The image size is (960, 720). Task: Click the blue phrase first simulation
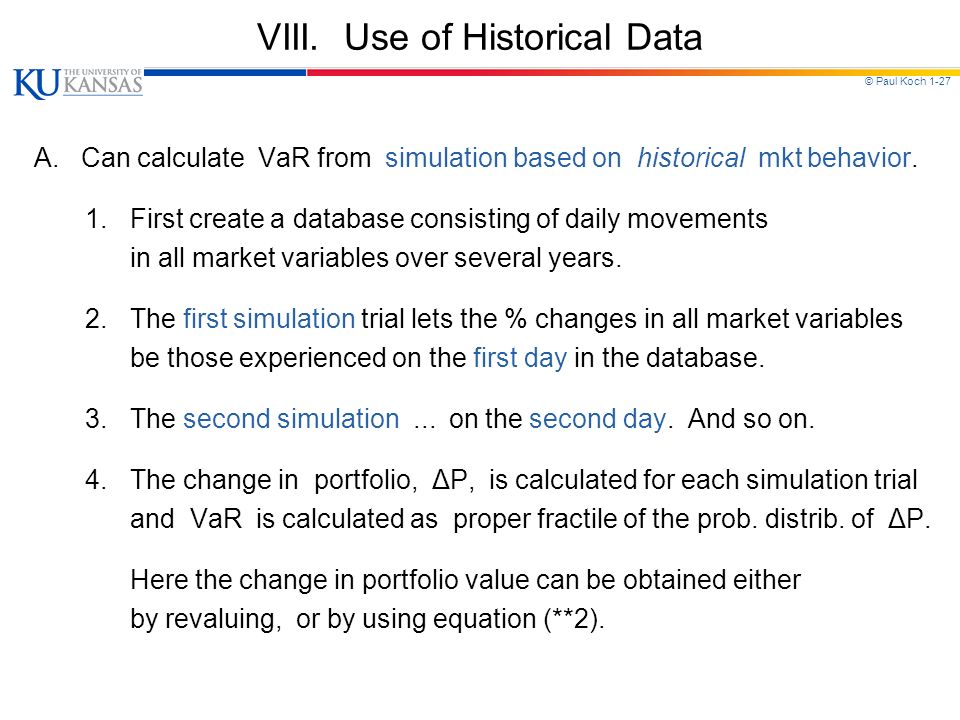[x=269, y=319]
